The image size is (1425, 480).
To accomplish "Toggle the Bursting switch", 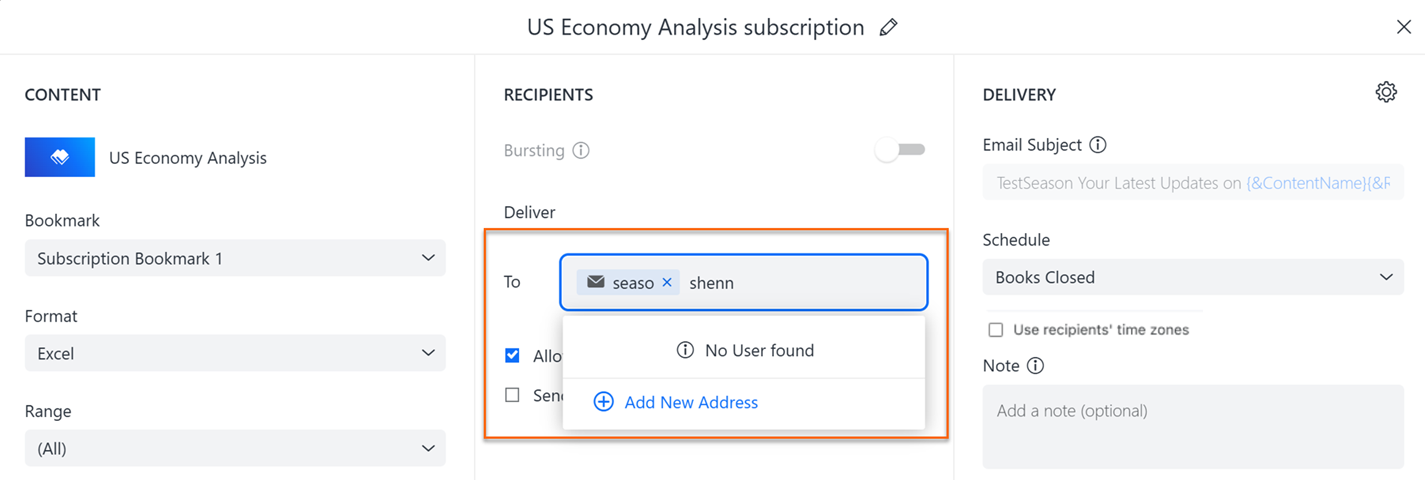I will 900,150.
